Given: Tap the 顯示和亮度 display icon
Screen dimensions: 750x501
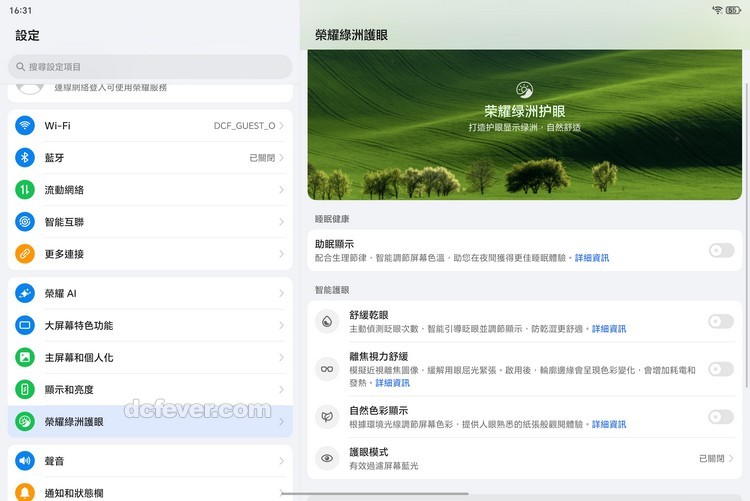Looking at the screenshot, I should tap(25, 390).
